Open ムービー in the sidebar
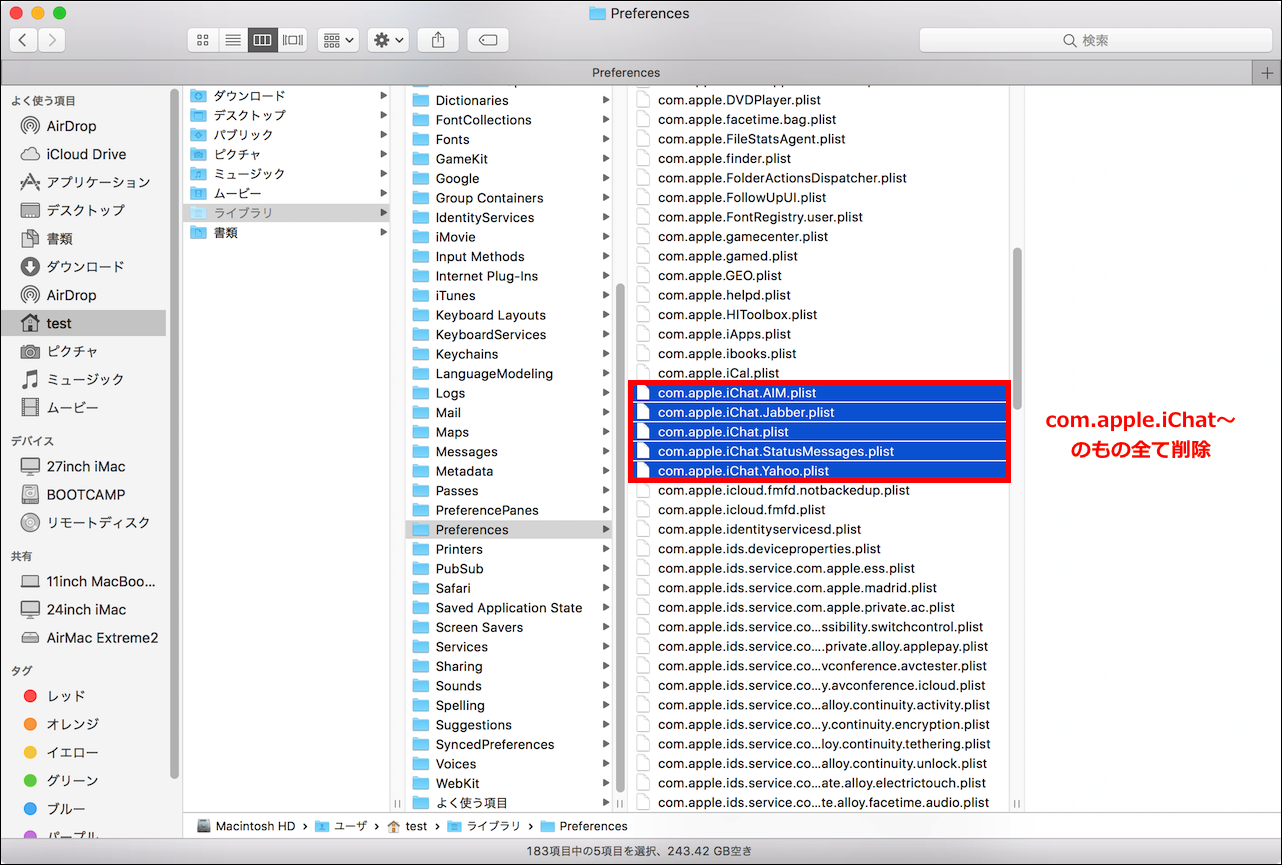1282x865 pixels. point(85,408)
